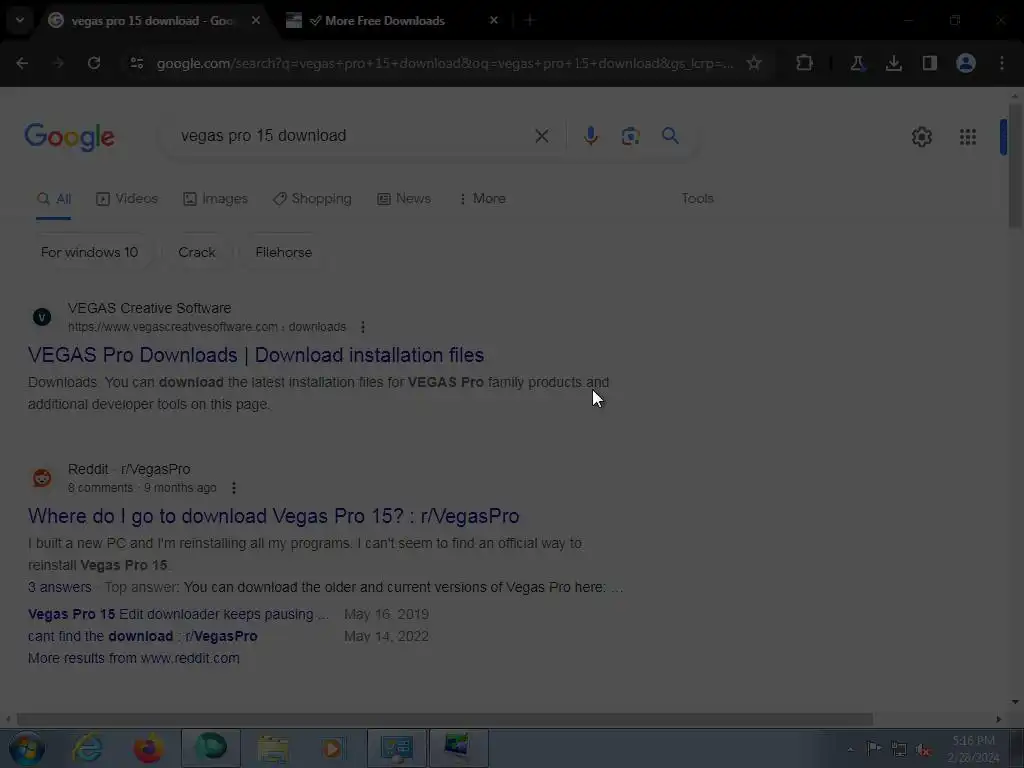Screen dimensions: 1024x768
Task: Select the vegas pro 15 download tab
Action: (152, 21)
